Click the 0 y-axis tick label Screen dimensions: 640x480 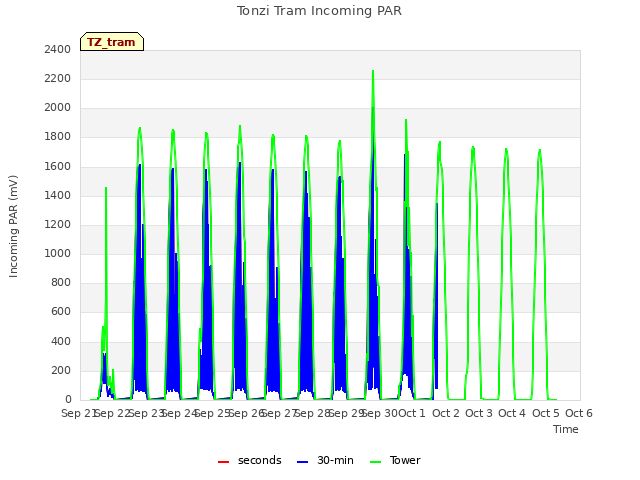point(68,400)
